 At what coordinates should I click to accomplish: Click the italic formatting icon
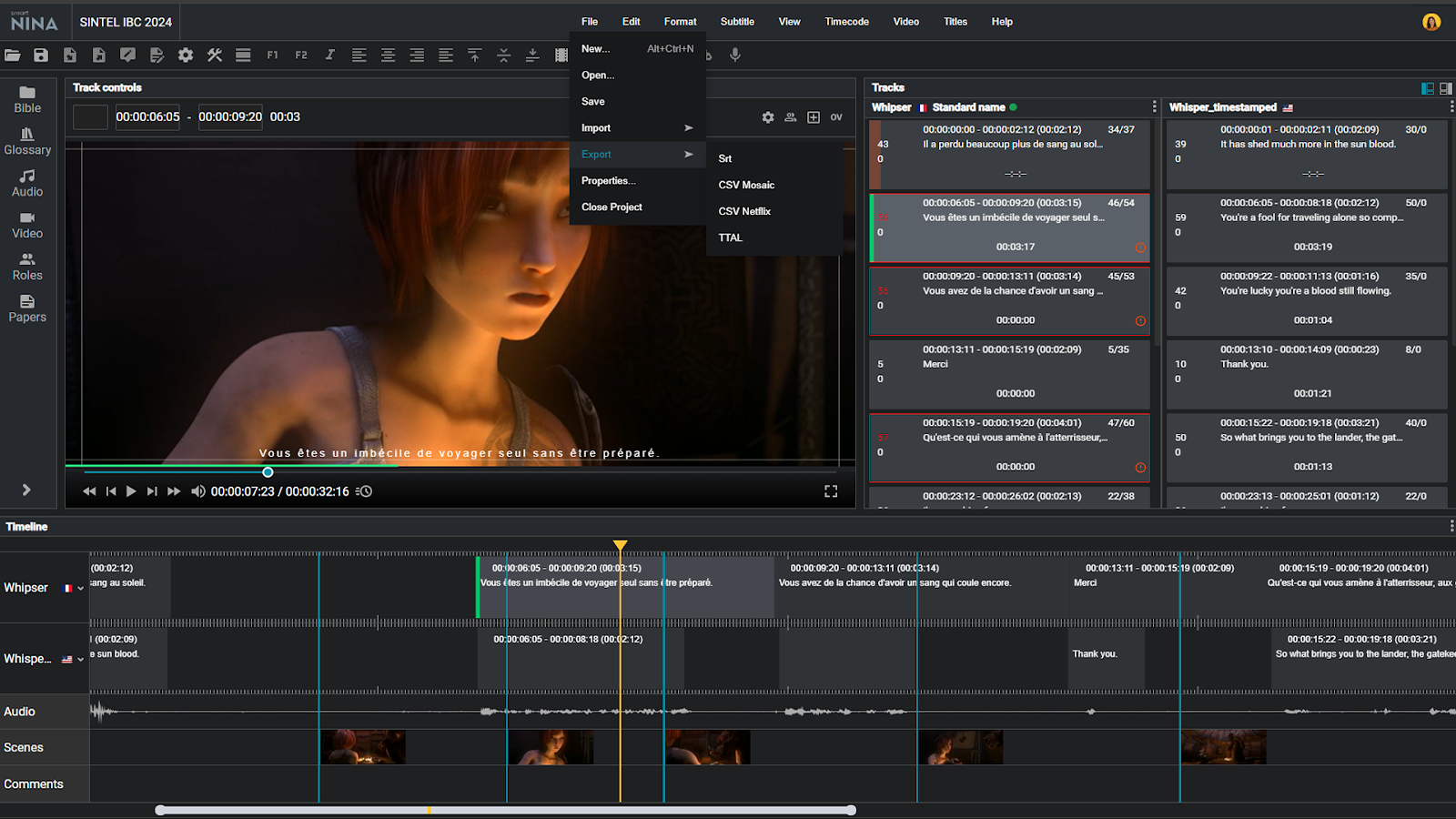[x=329, y=56]
